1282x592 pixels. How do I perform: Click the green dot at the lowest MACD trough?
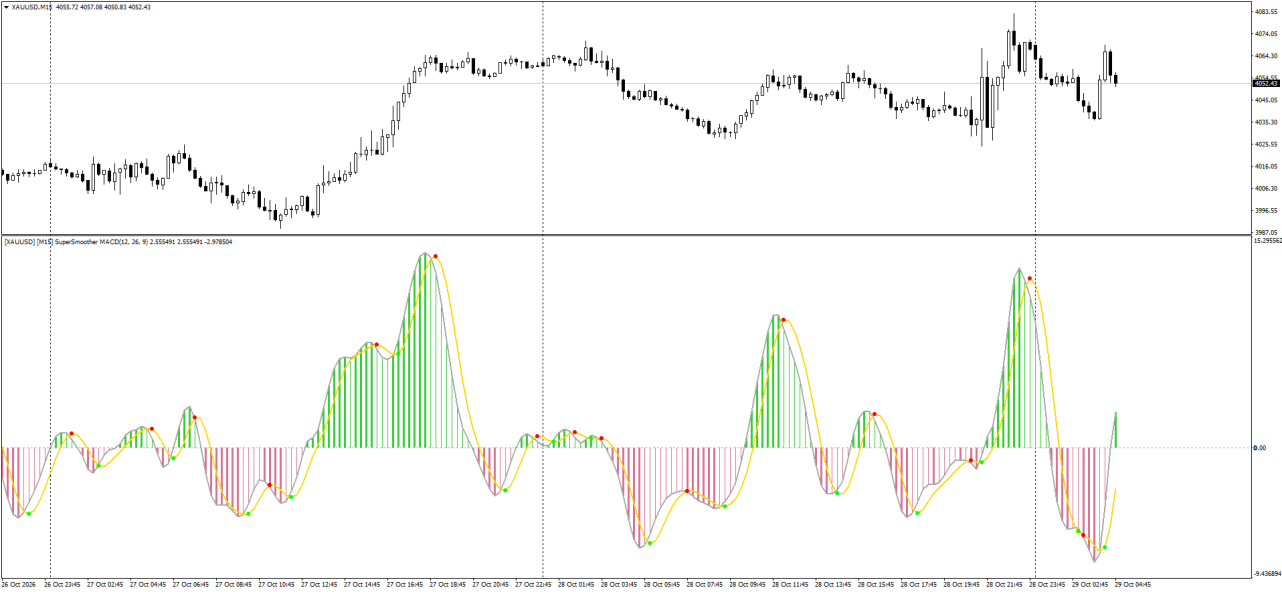coord(1105,547)
